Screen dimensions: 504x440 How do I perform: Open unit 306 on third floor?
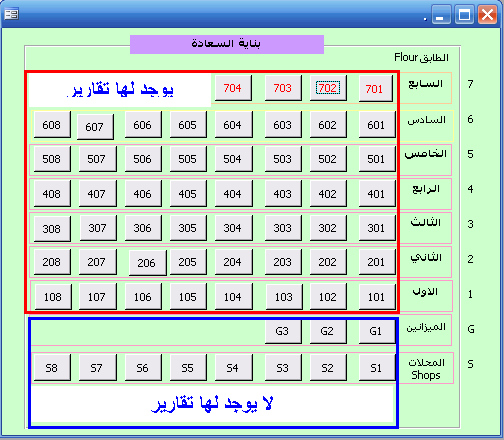point(143,228)
